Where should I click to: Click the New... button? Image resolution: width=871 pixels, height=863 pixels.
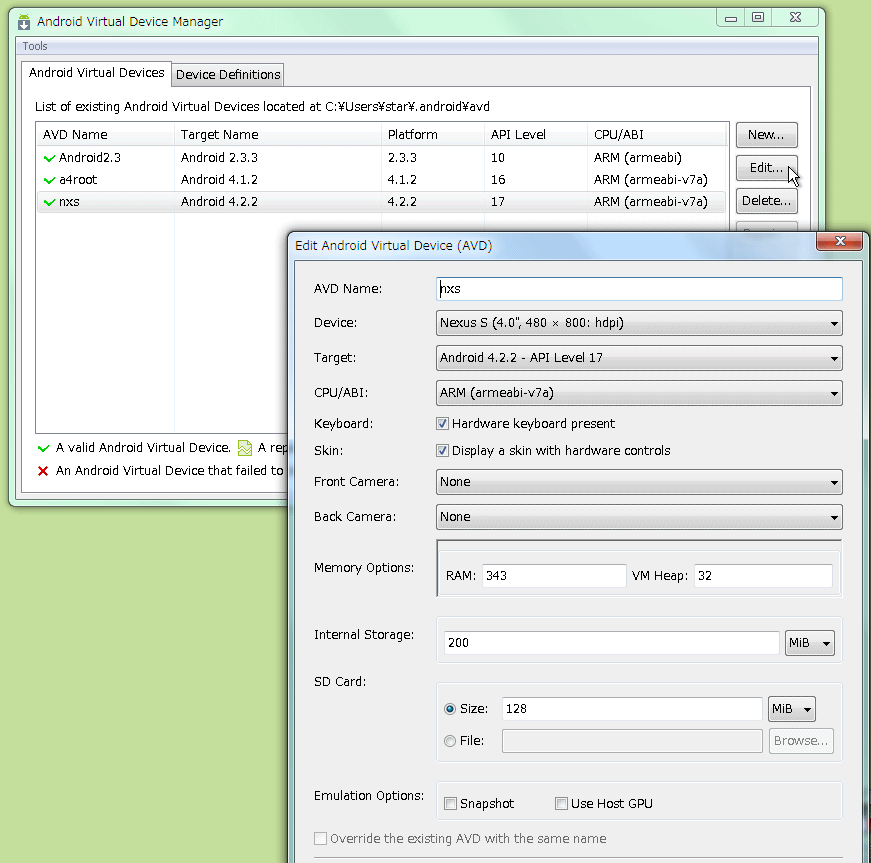(x=767, y=135)
